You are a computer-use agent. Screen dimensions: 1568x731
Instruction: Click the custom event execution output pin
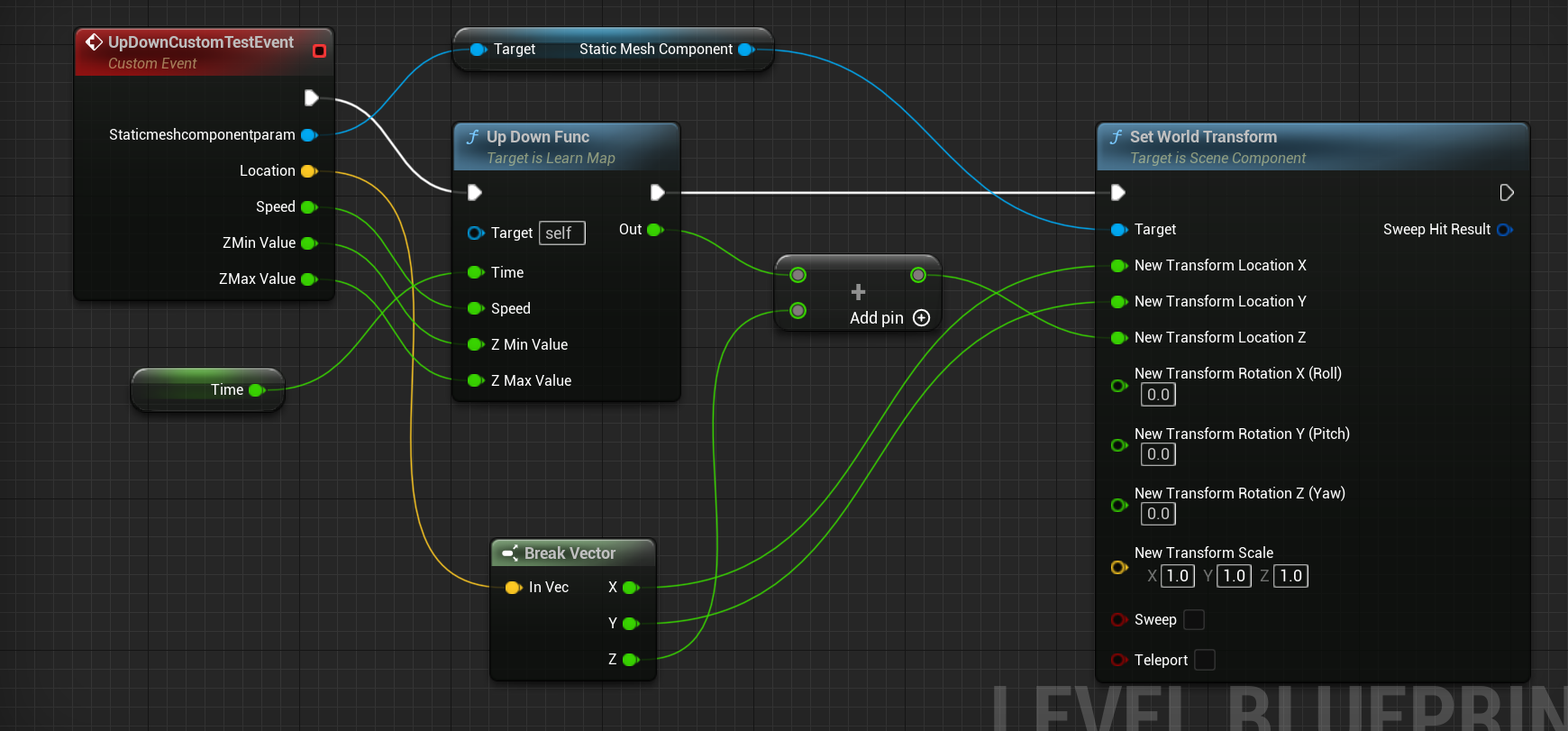point(311,97)
